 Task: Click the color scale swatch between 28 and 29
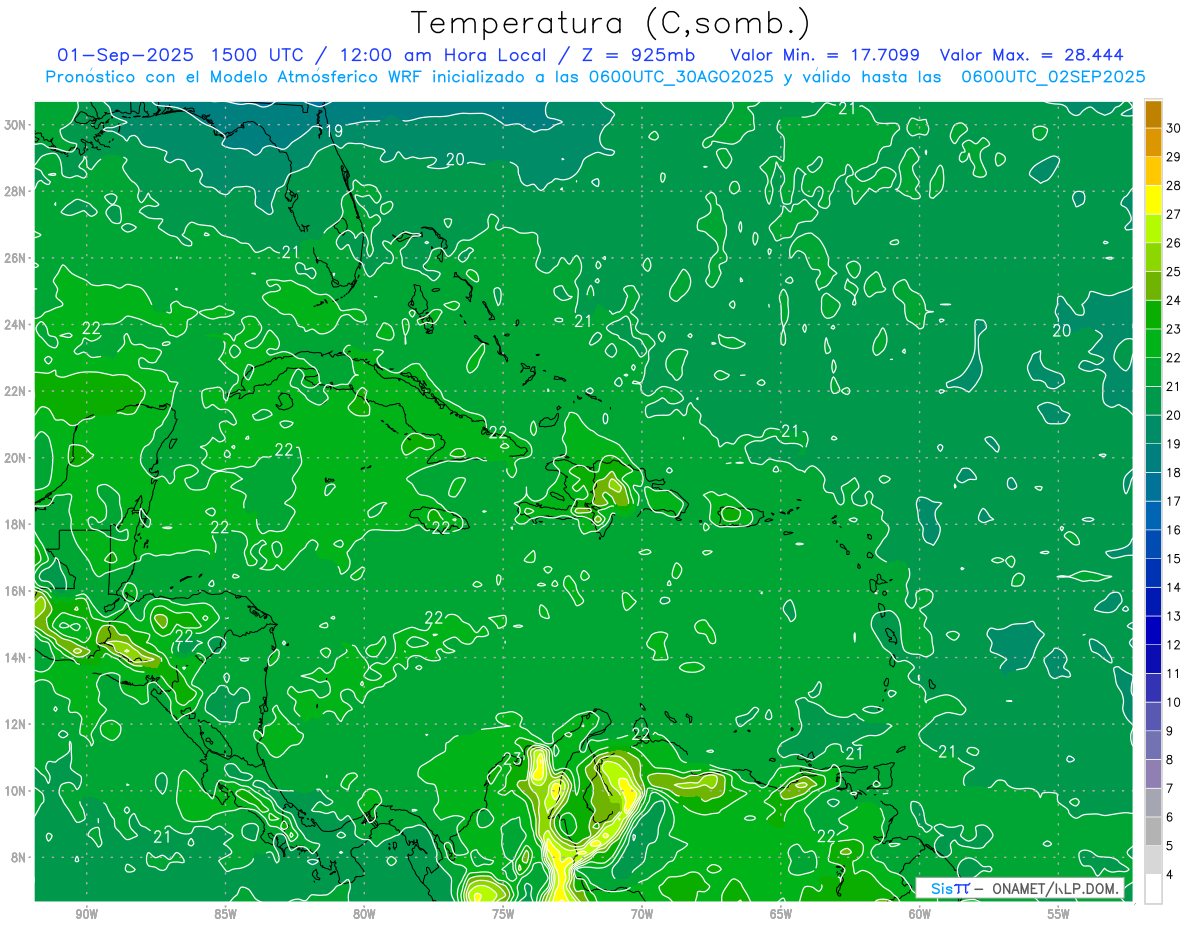point(1153,171)
